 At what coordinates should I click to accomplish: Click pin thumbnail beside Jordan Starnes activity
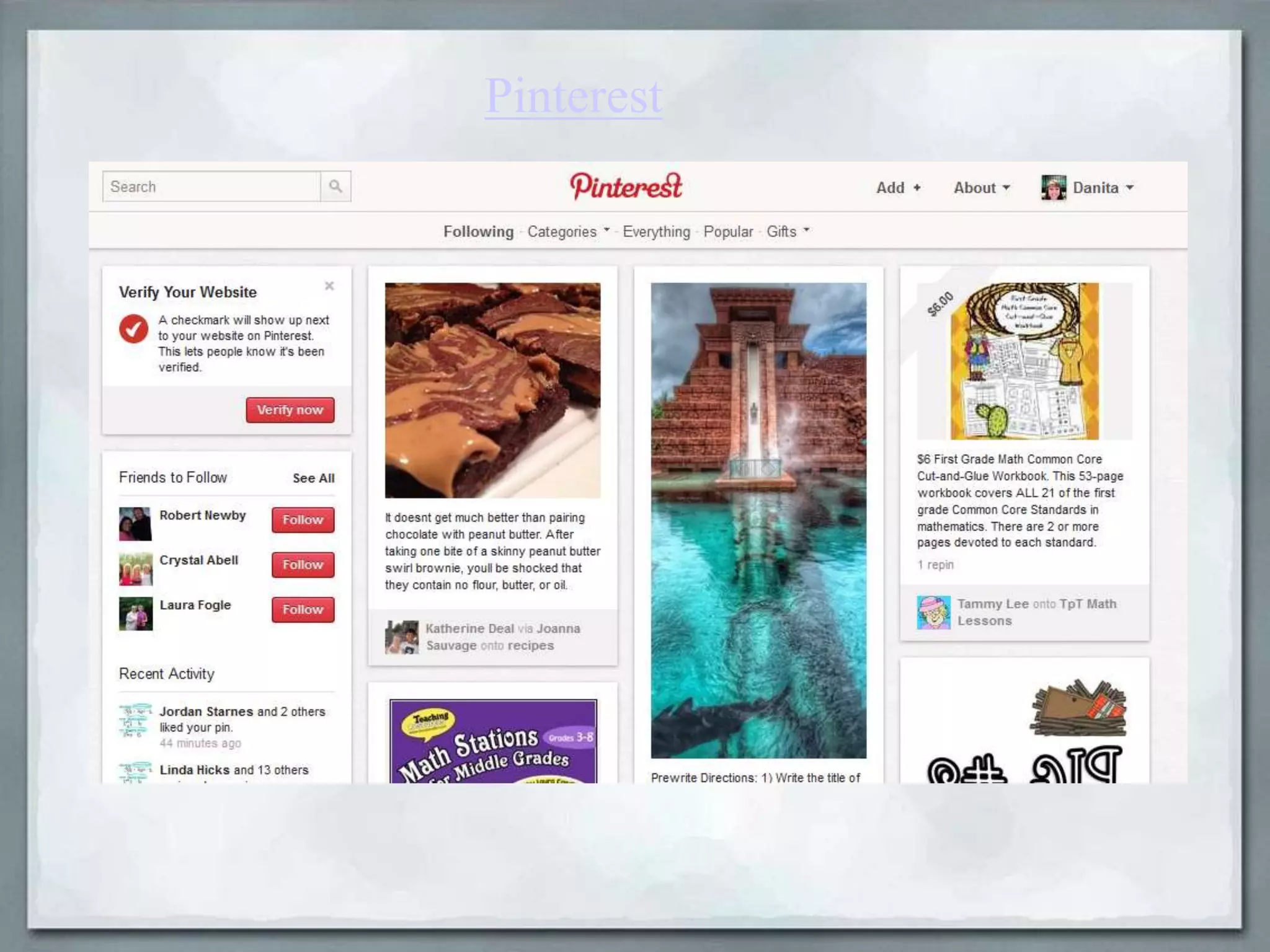tap(135, 720)
